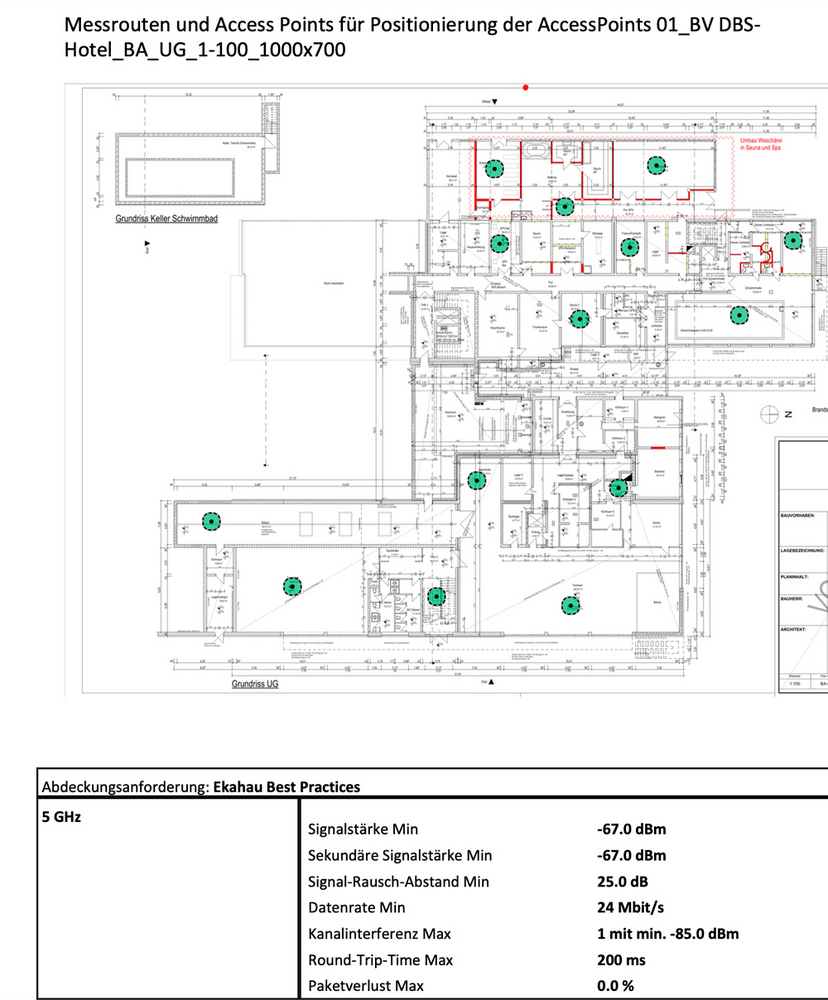
Task: Select the access point in the Massage corridor
Action: point(565,207)
